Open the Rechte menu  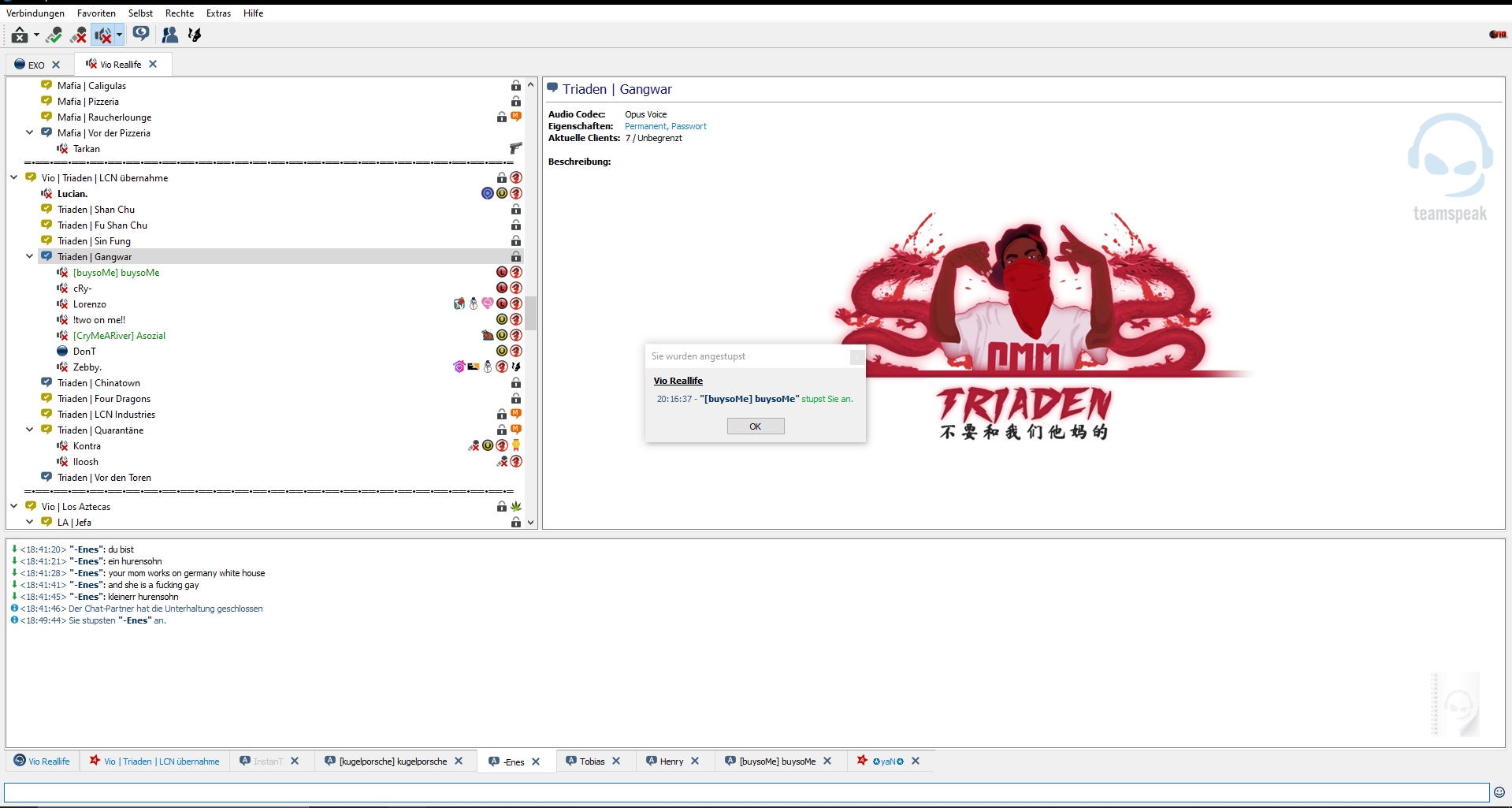pyautogui.click(x=180, y=13)
